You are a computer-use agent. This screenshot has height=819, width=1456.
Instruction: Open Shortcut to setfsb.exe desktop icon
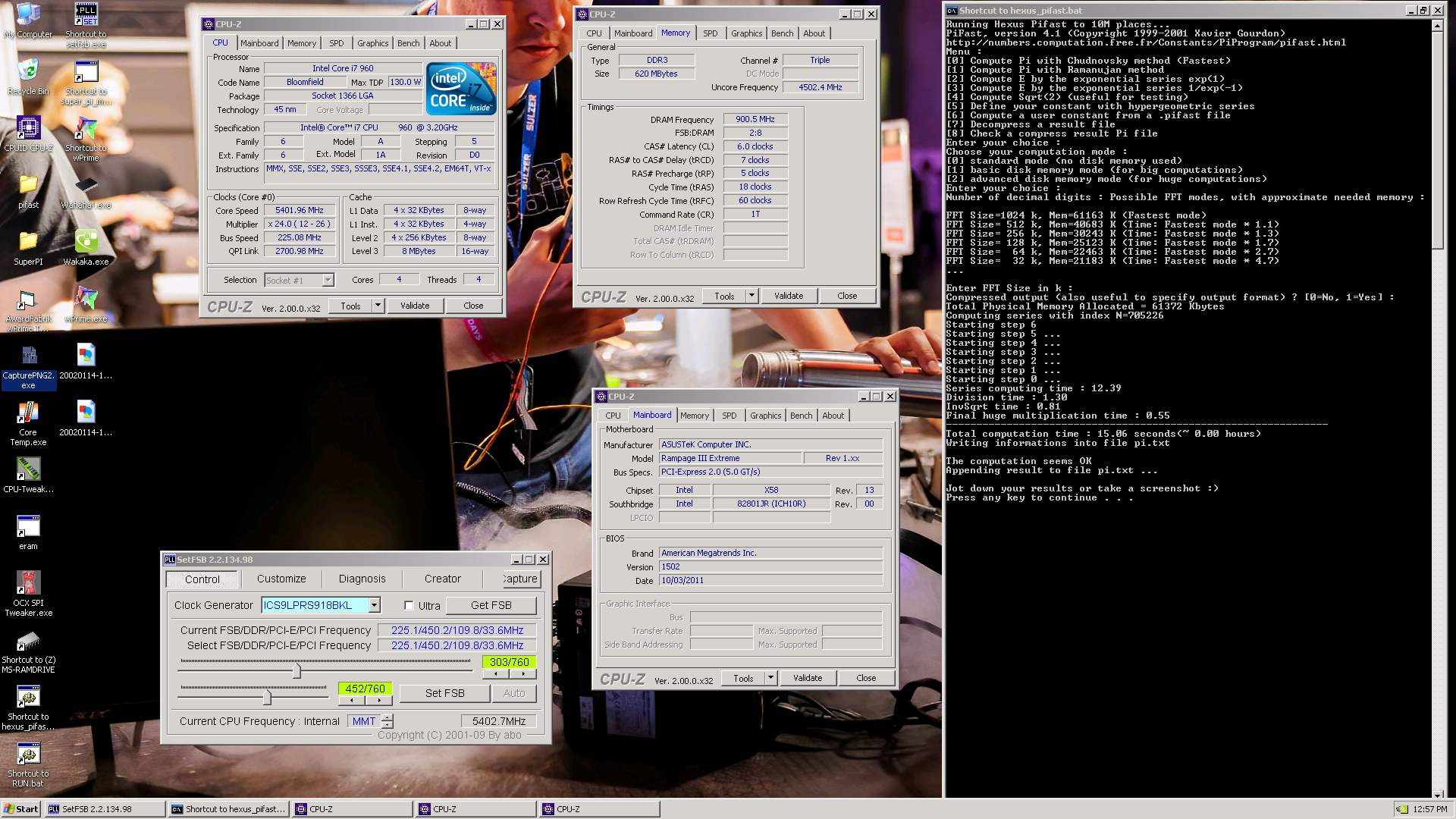pos(86,25)
